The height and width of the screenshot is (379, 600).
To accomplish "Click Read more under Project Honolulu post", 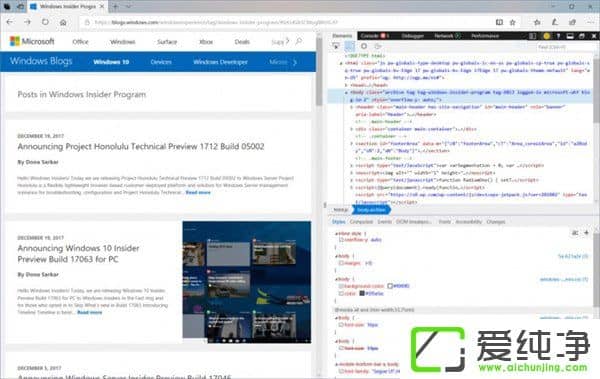I will coord(198,192).
